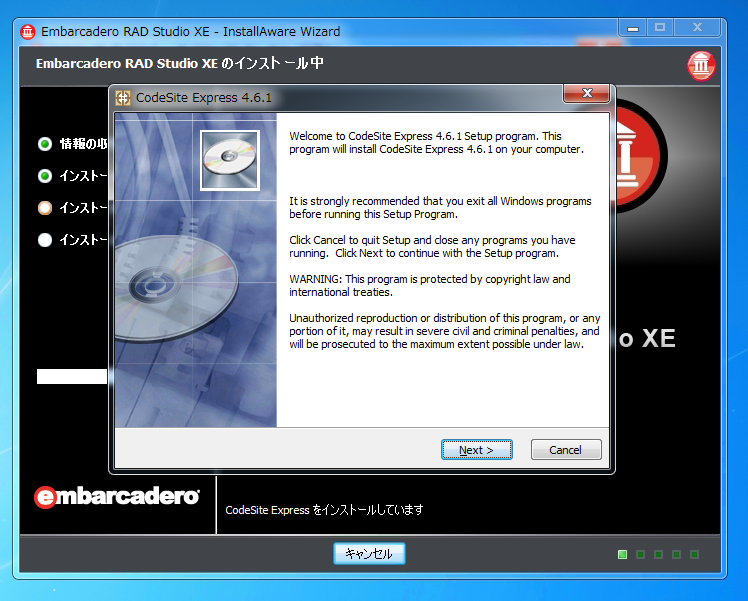This screenshot has height=601, width=748.
Task: Click Next to continue CodeSite setup
Action: [x=477, y=450]
